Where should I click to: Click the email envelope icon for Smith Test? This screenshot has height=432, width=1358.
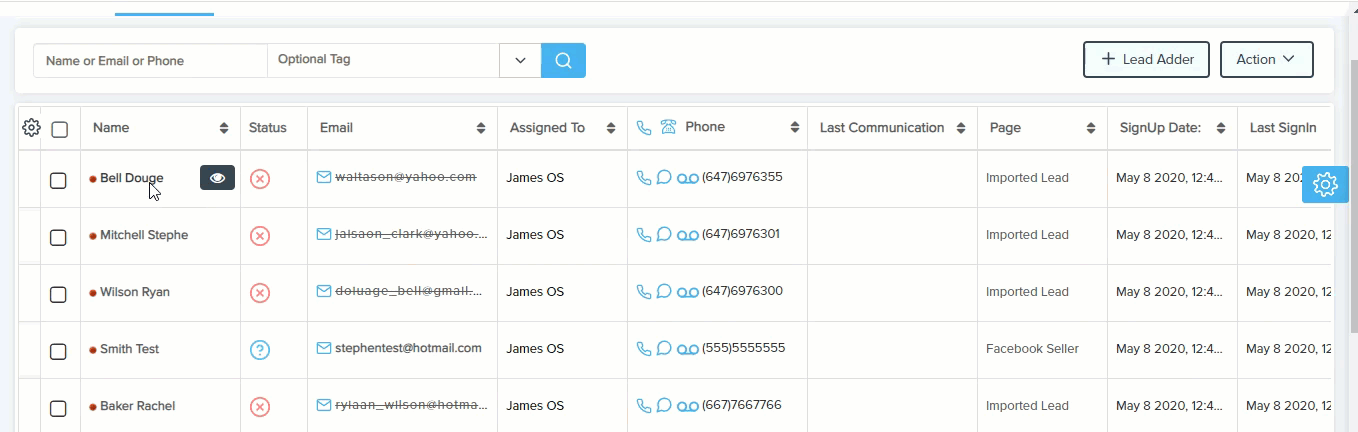pos(324,349)
